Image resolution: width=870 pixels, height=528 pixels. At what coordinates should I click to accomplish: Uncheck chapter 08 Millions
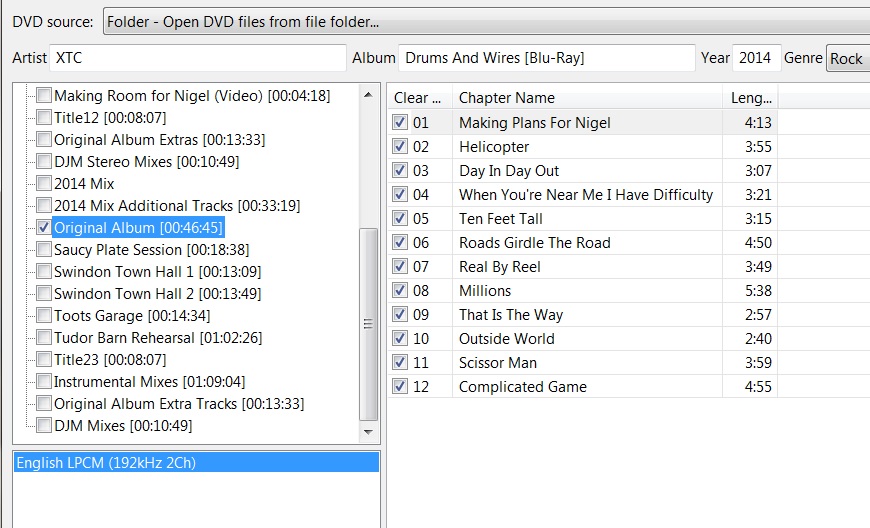pyautogui.click(x=399, y=290)
